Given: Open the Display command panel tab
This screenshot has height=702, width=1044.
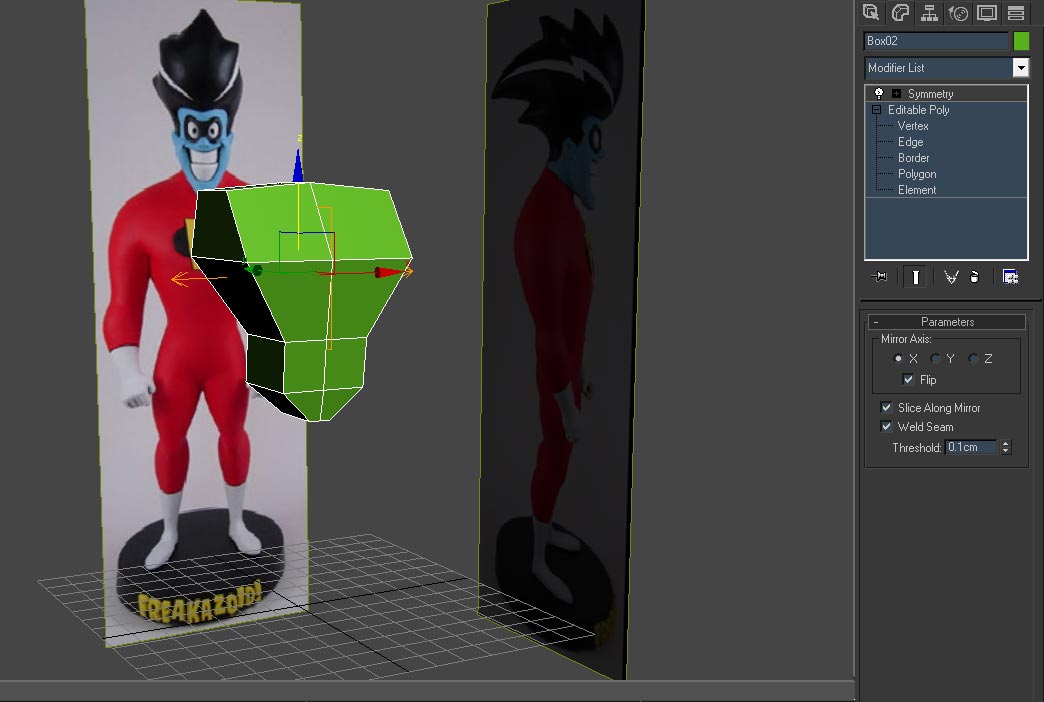Looking at the screenshot, I should click(987, 13).
